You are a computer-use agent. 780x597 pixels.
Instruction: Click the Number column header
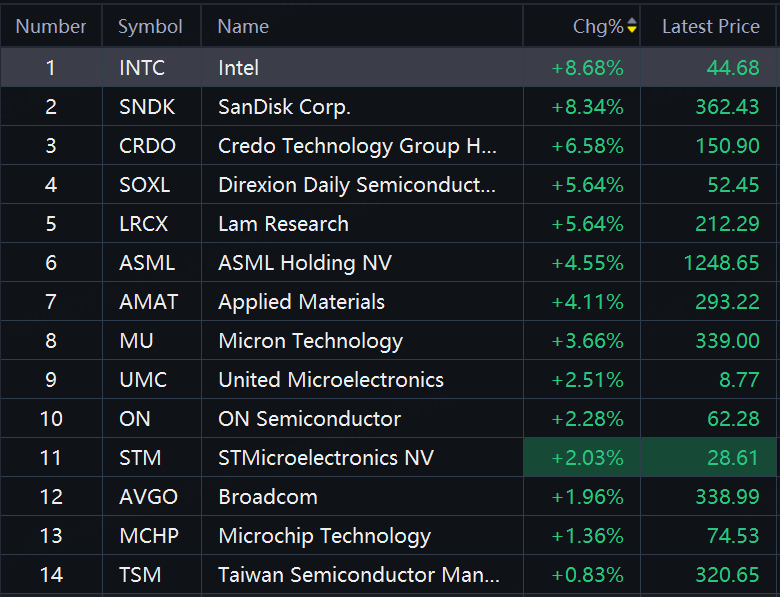(51, 27)
